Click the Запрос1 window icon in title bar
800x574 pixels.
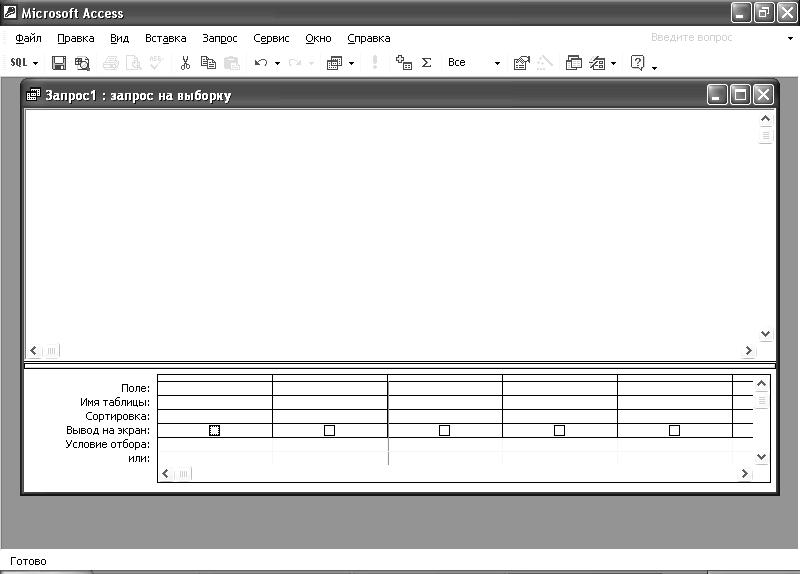tap(33, 95)
